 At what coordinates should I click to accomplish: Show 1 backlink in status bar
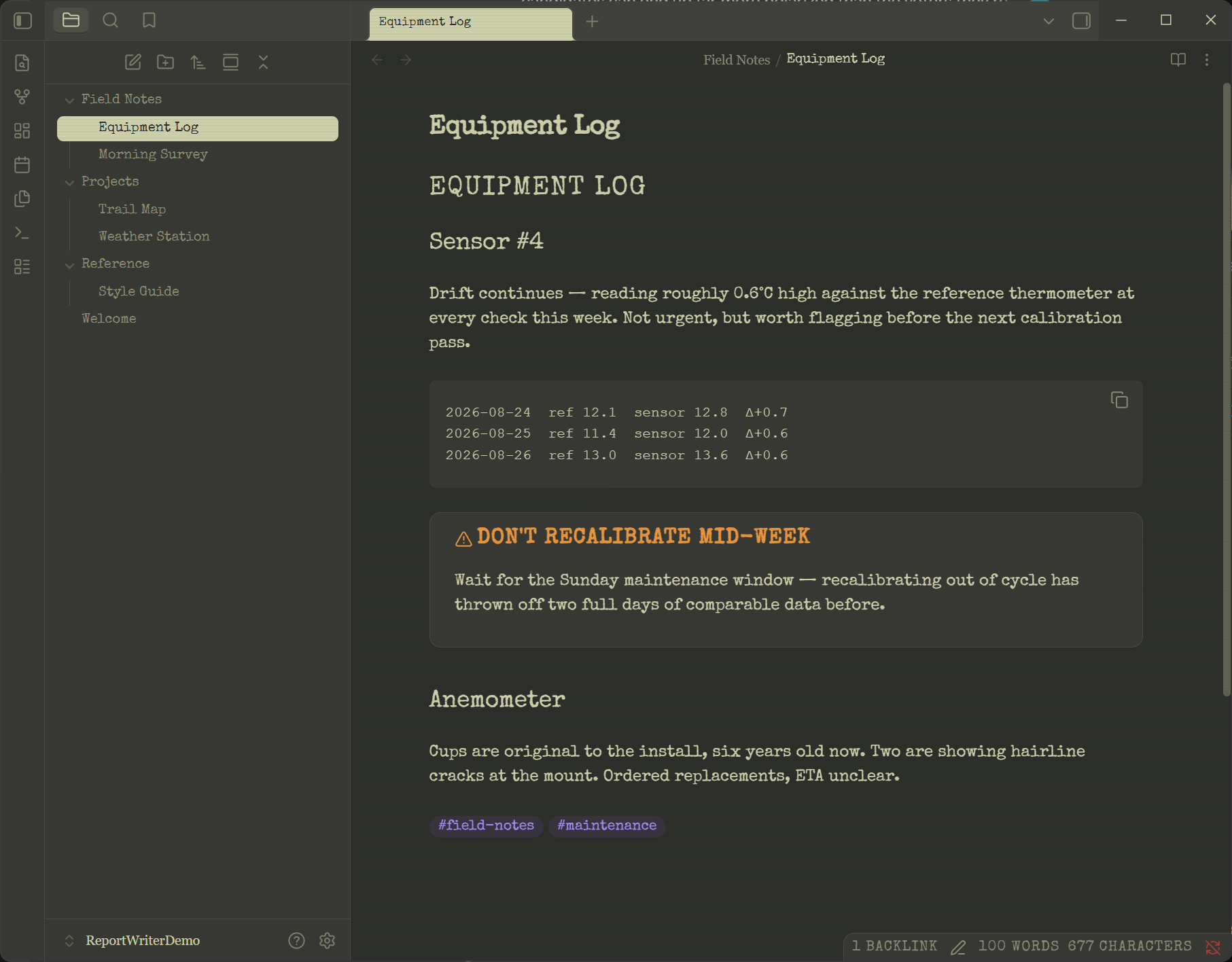(x=894, y=946)
